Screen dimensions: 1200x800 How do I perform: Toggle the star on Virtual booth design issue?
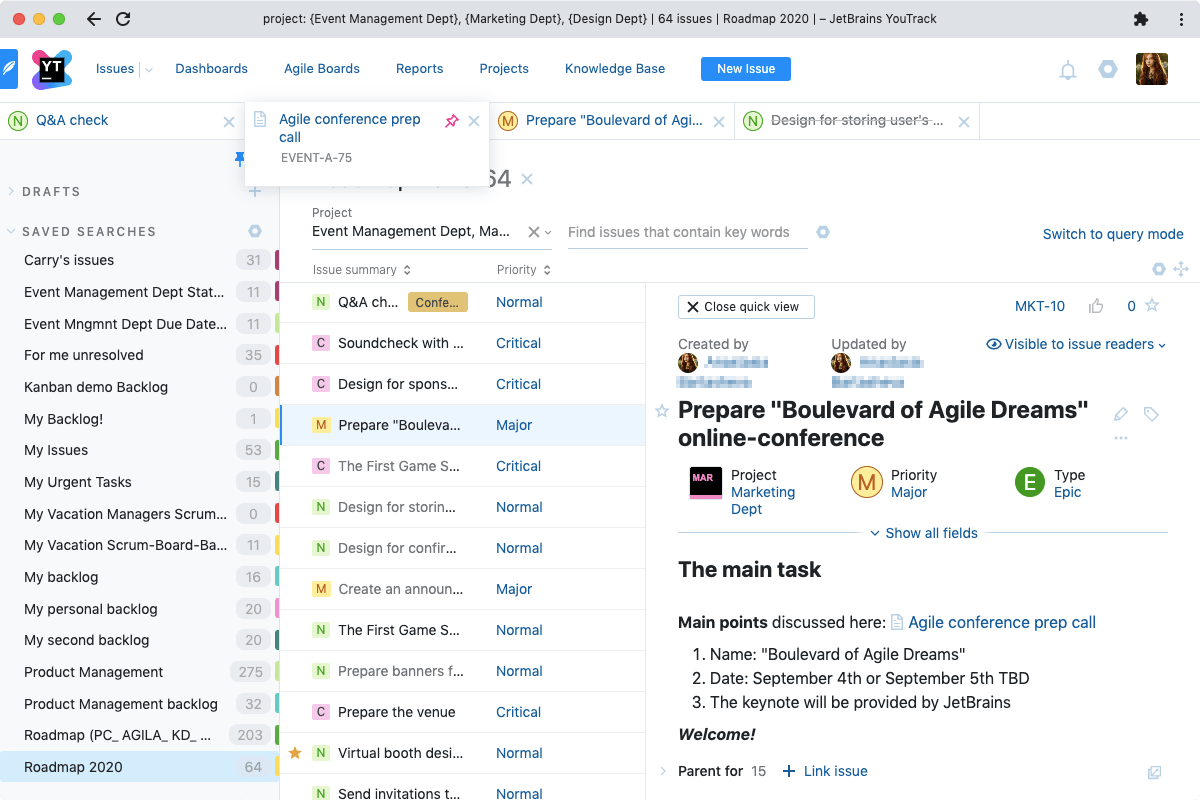pos(295,752)
